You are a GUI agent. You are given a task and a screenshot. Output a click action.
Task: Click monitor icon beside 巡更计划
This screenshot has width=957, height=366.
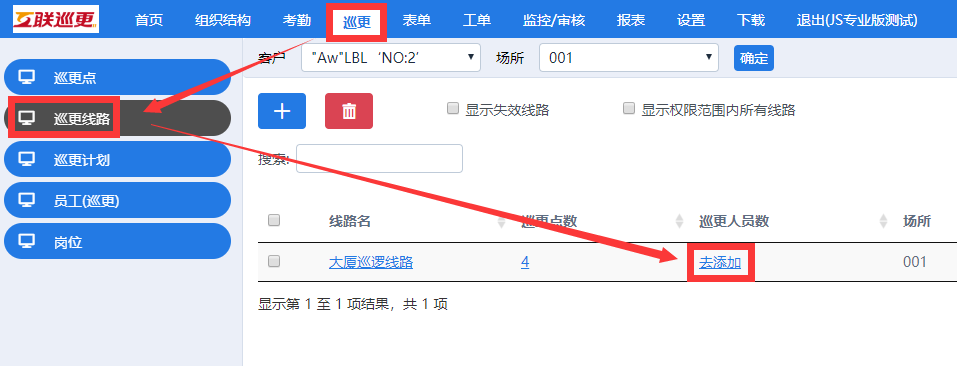point(27,159)
